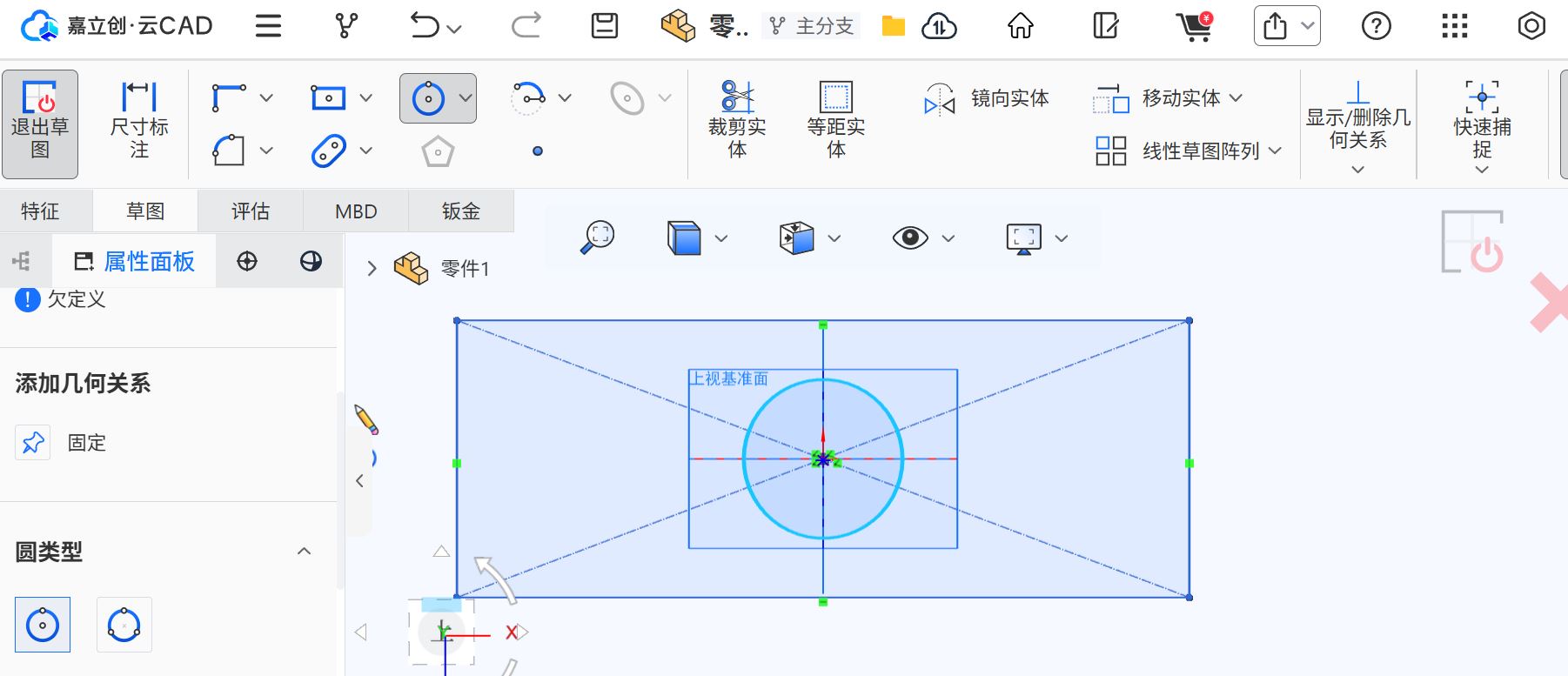
Task: Toggle the eye visibility display button
Action: 910,238
